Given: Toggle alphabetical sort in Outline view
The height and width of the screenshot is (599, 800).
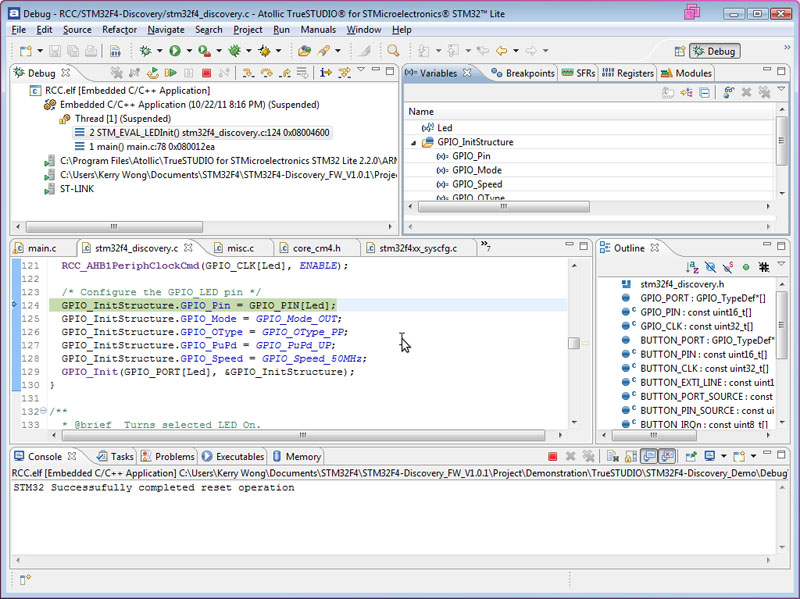Looking at the screenshot, I should (692, 268).
